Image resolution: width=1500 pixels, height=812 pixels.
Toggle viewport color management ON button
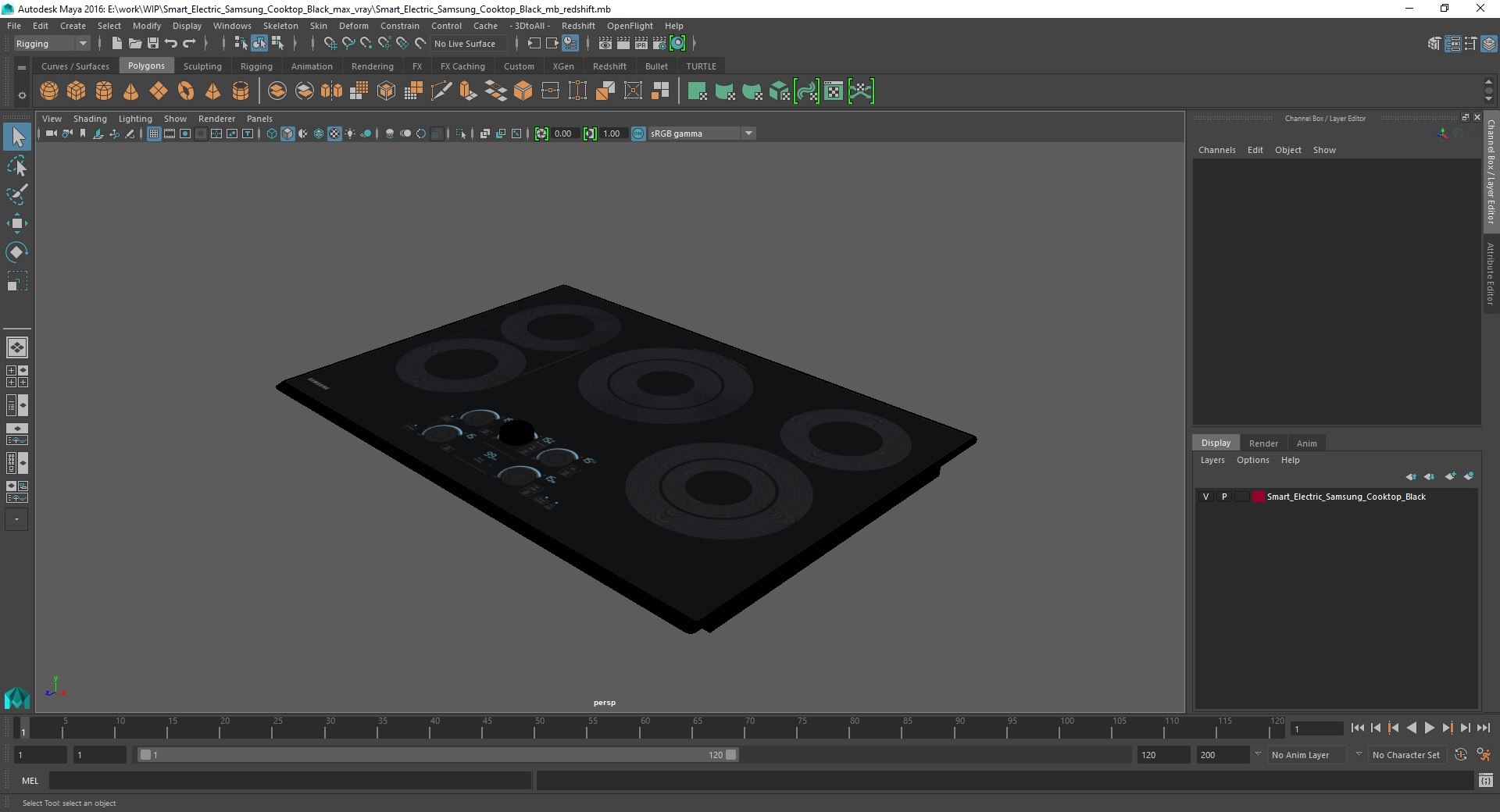[x=638, y=134]
